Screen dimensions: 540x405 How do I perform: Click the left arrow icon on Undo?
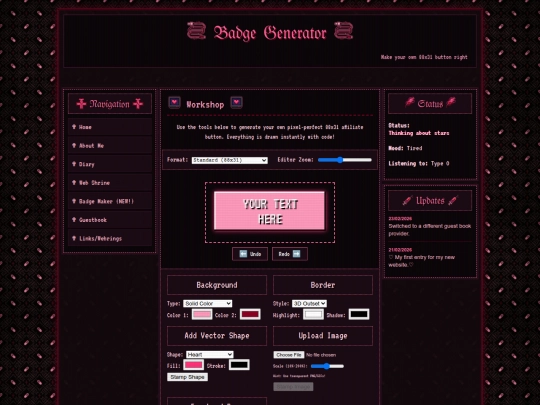click(243, 254)
